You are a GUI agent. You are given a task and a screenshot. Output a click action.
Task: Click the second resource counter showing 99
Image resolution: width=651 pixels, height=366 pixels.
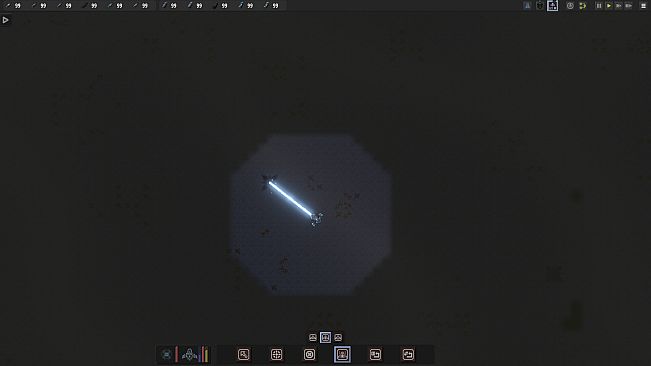click(39, 5)
